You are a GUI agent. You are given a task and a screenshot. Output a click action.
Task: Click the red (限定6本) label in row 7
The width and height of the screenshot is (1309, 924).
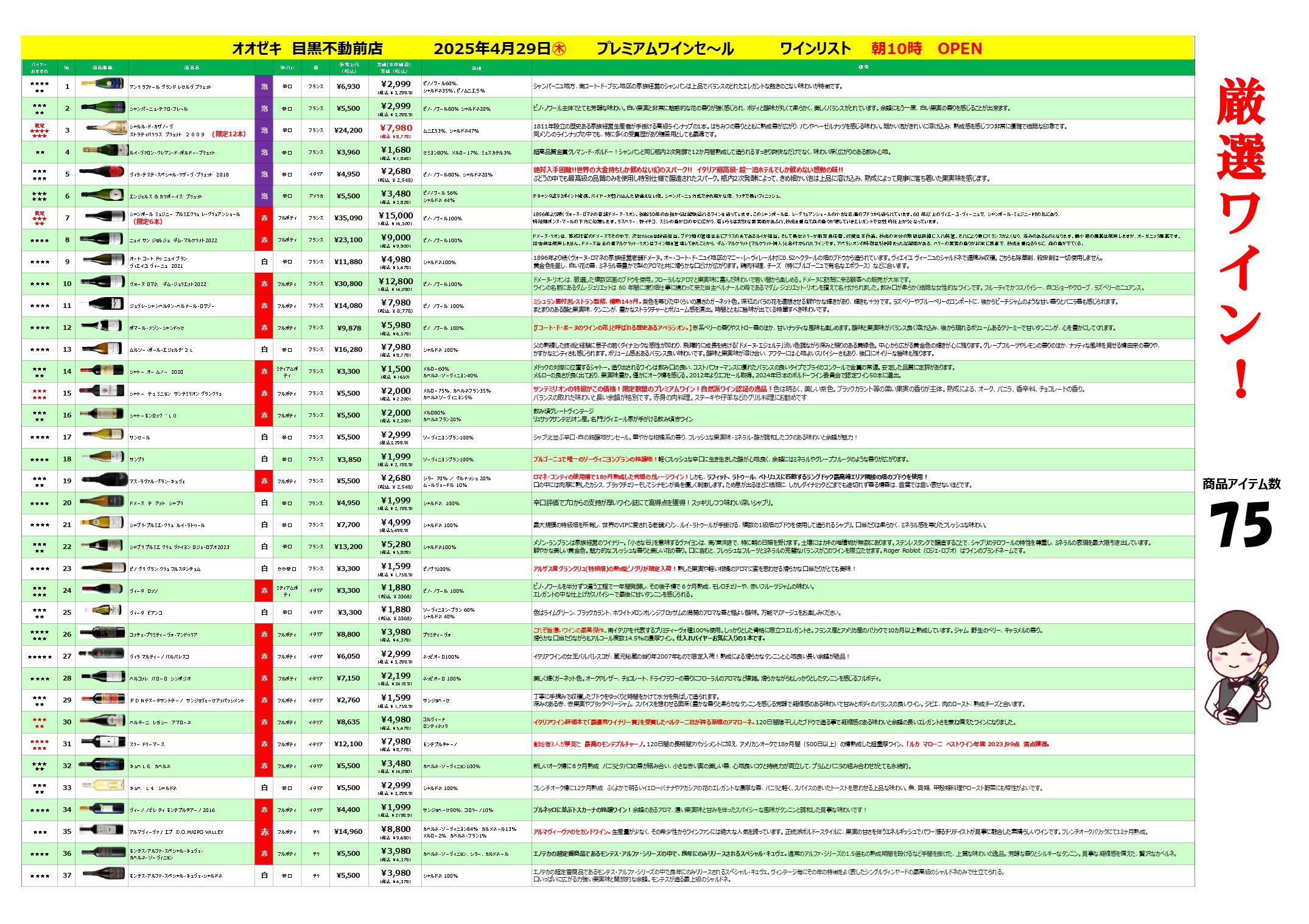(x=147, y=222)
